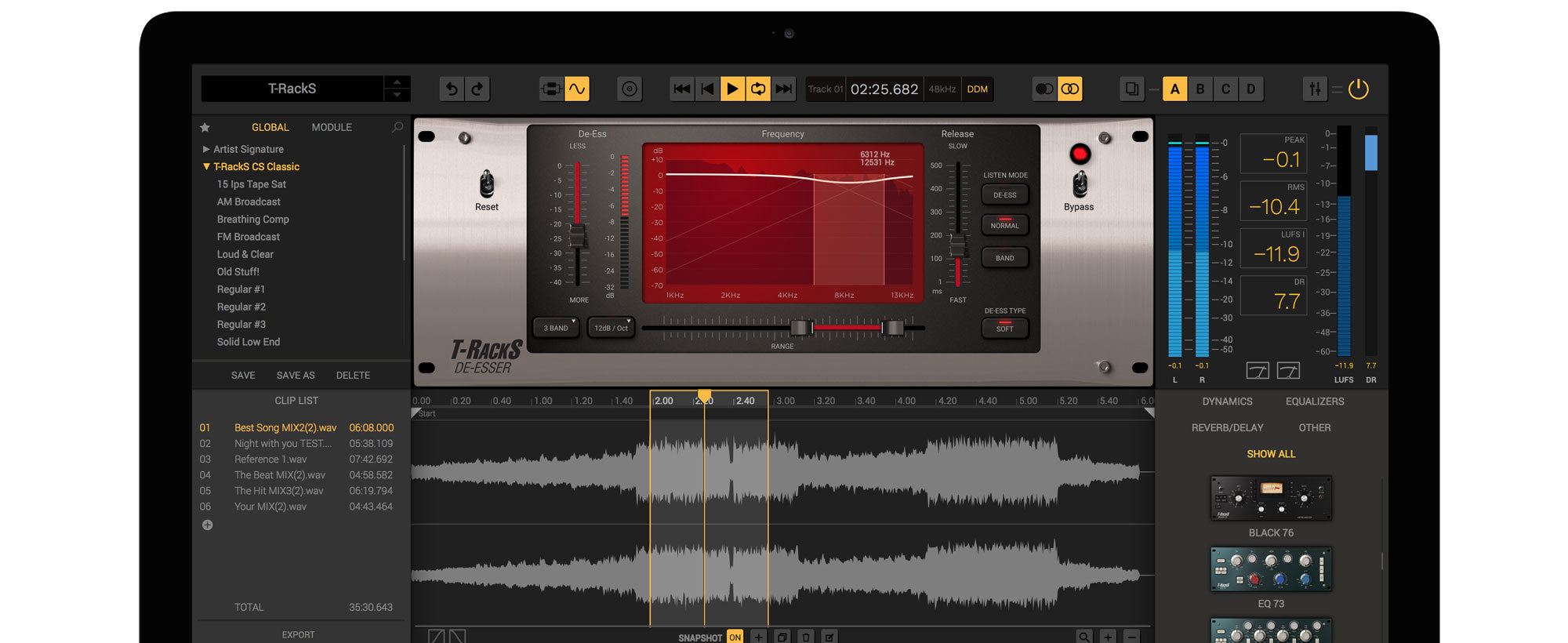Step to previous preset with up arrow

[x=397, y=82]
